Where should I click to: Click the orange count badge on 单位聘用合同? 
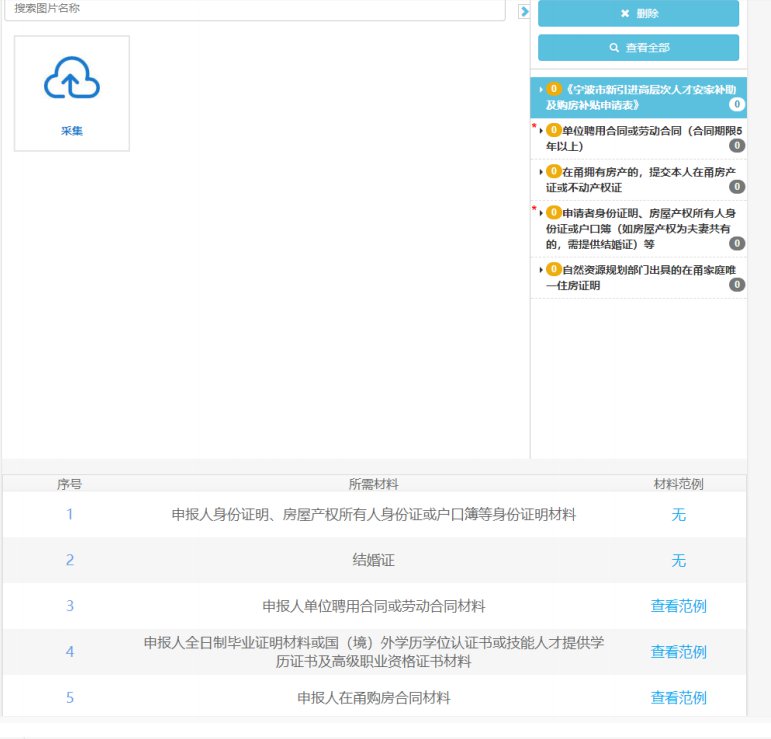pyautogui.click(x=554, y=130)
